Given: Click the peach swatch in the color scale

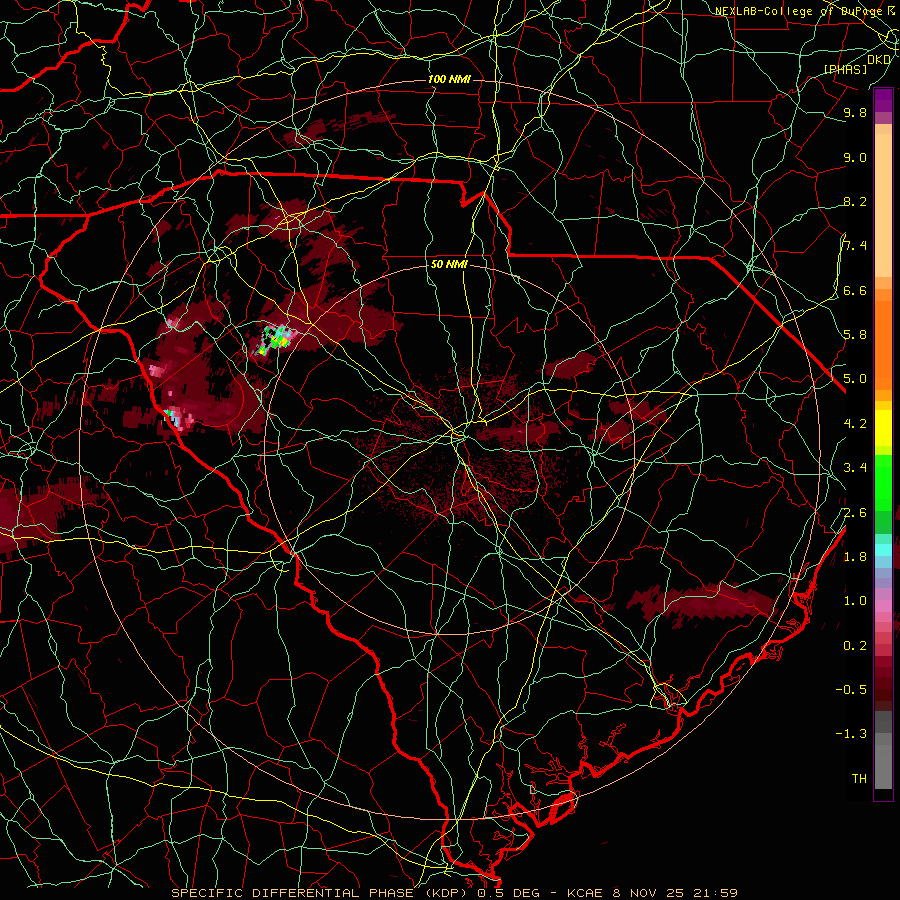Looking at the screenshot, I should point(883,207).
